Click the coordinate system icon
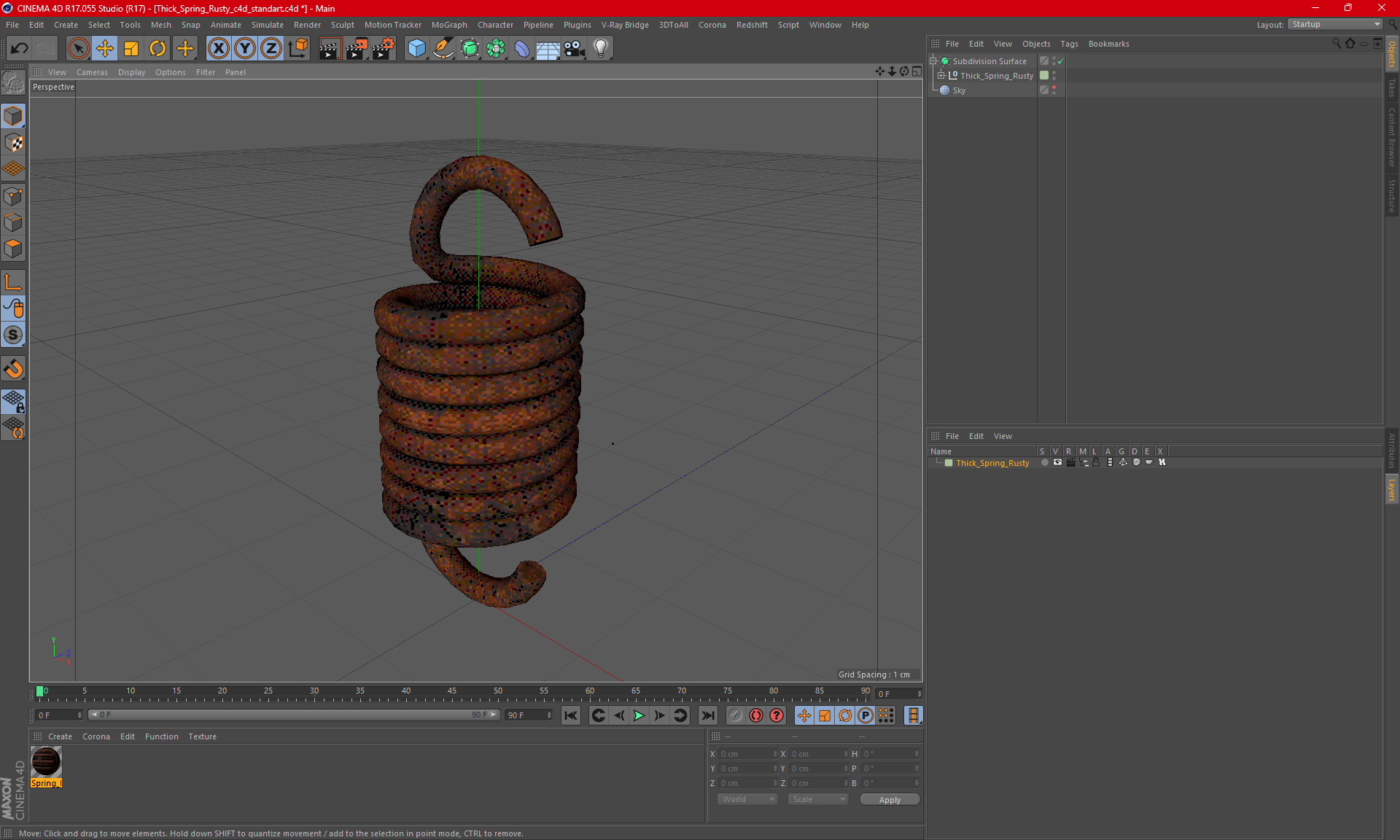Image resolution: width=1400 pixels, height=840 pixels. [298, 49]
